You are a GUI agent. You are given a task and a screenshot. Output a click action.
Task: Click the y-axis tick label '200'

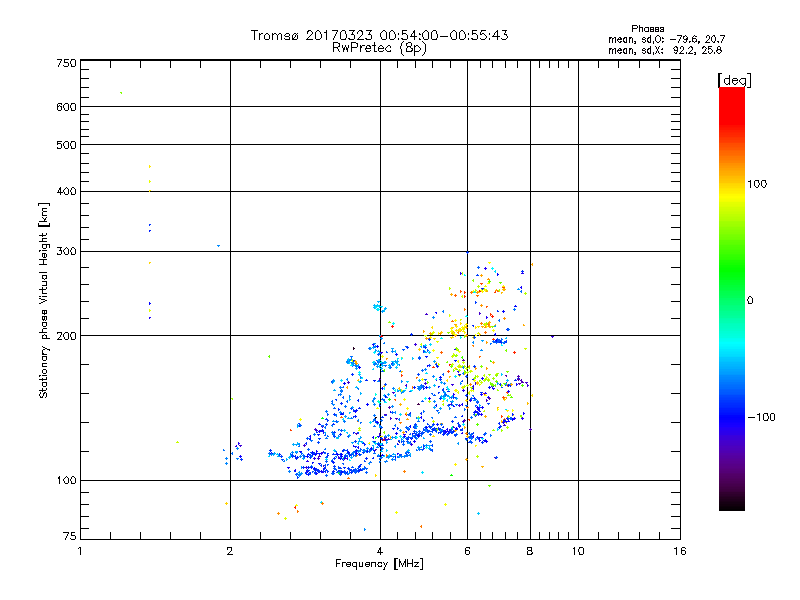coord(66,336)
